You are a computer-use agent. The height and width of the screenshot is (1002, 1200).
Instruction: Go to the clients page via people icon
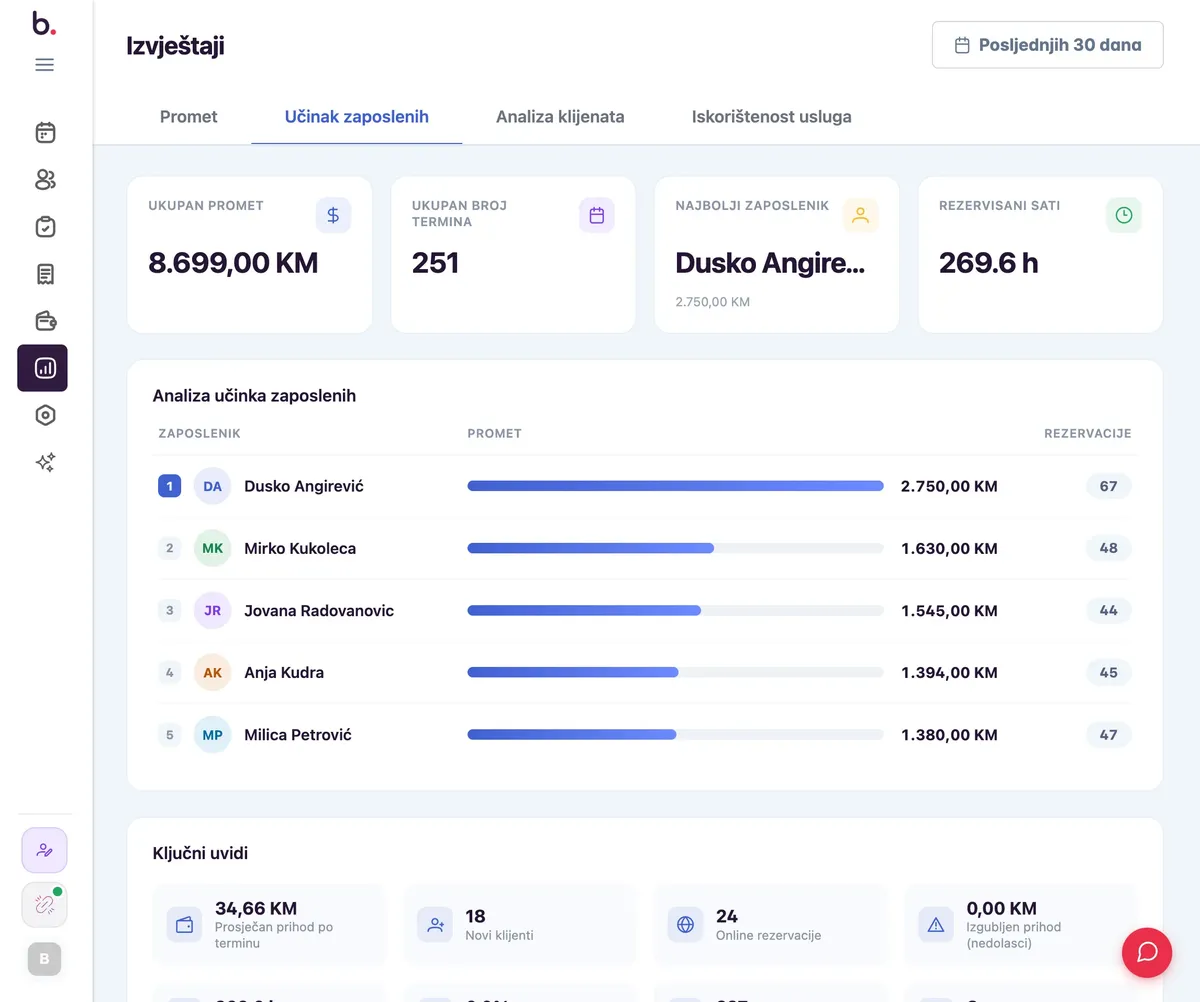(45, 179)
